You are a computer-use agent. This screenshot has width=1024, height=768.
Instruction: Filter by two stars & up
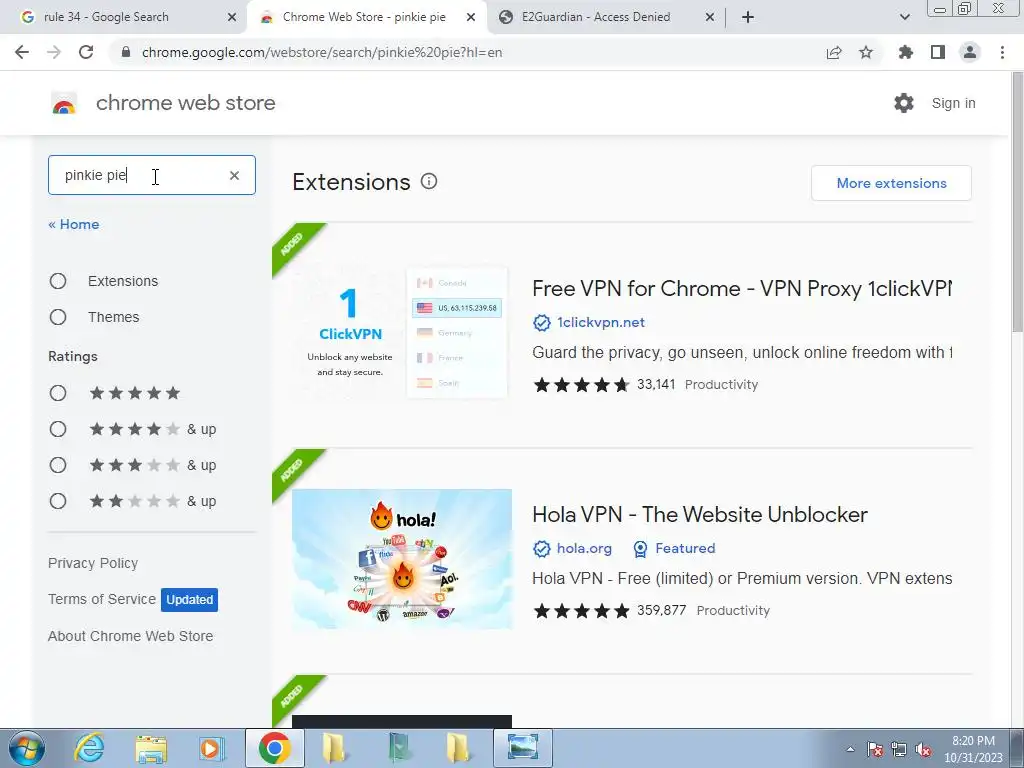pos(58,501)
